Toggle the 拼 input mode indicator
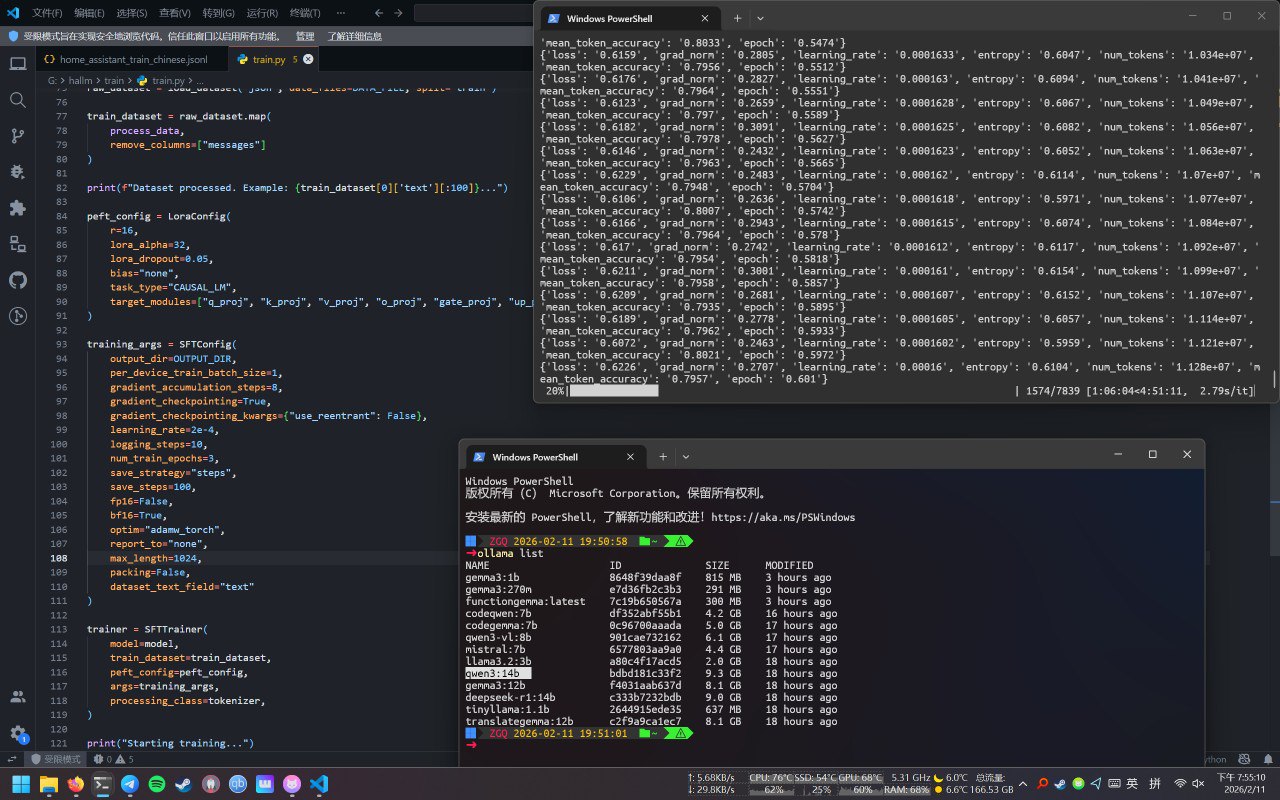 (x=1156, y=784)
